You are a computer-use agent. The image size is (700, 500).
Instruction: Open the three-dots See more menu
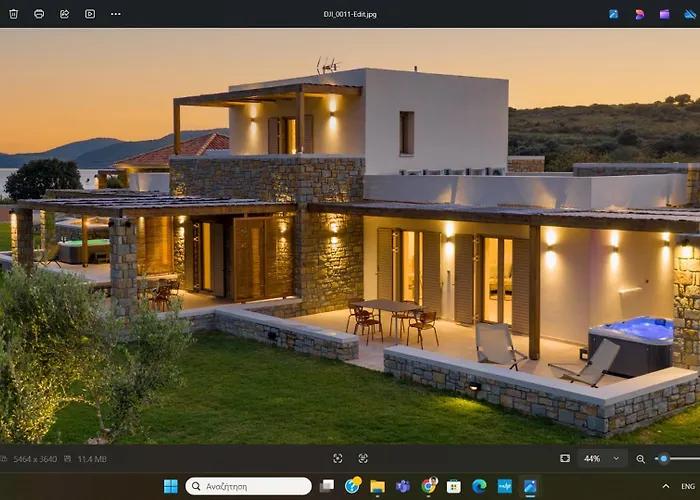[x=116, y=14]
